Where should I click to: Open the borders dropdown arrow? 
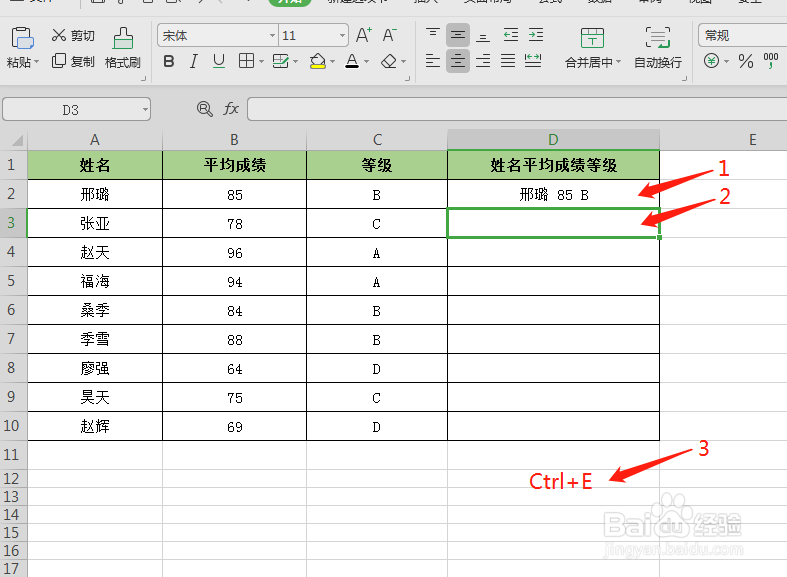pyautogui.click(x=261, y=62)
